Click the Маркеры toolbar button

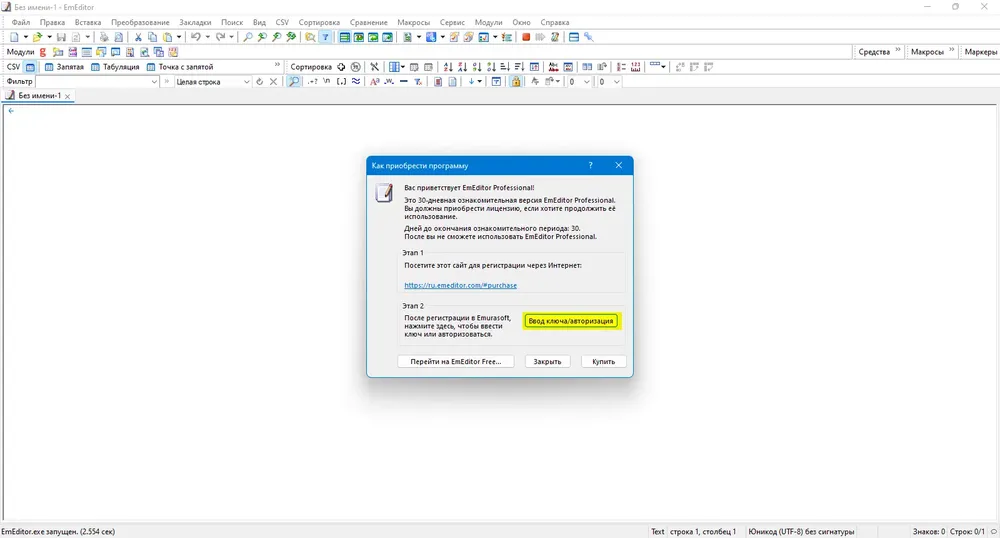(980, 52)
